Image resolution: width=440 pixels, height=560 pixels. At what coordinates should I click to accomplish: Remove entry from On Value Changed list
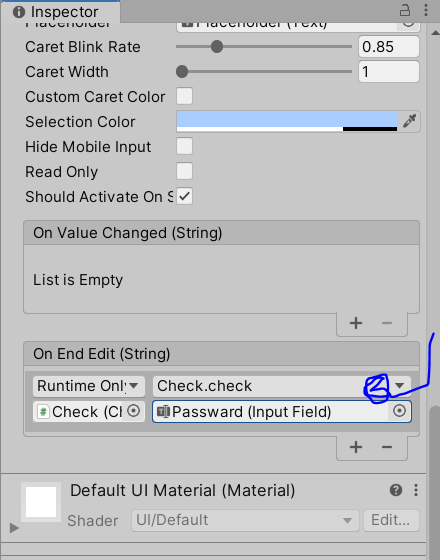tap(387, 323)
